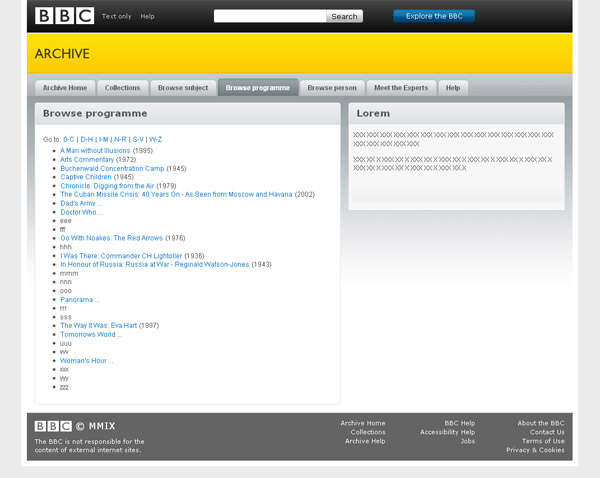Open Browse person tab

coord(332,88)
